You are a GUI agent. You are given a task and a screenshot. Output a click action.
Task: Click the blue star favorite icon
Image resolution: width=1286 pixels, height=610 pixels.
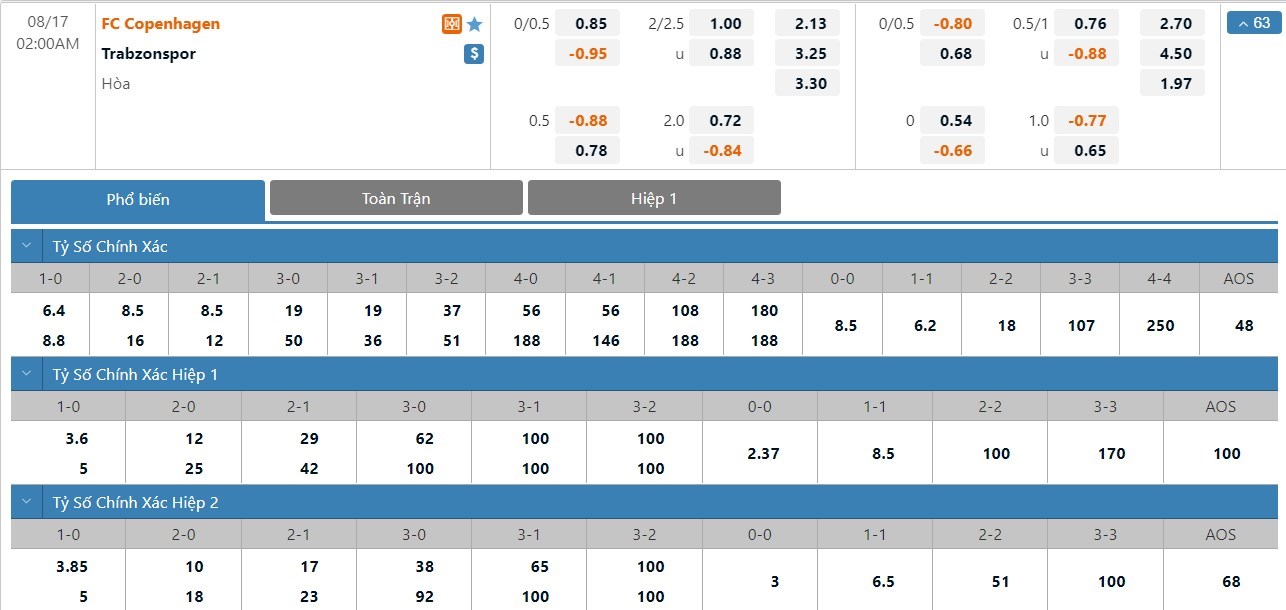tap(475, 24)
